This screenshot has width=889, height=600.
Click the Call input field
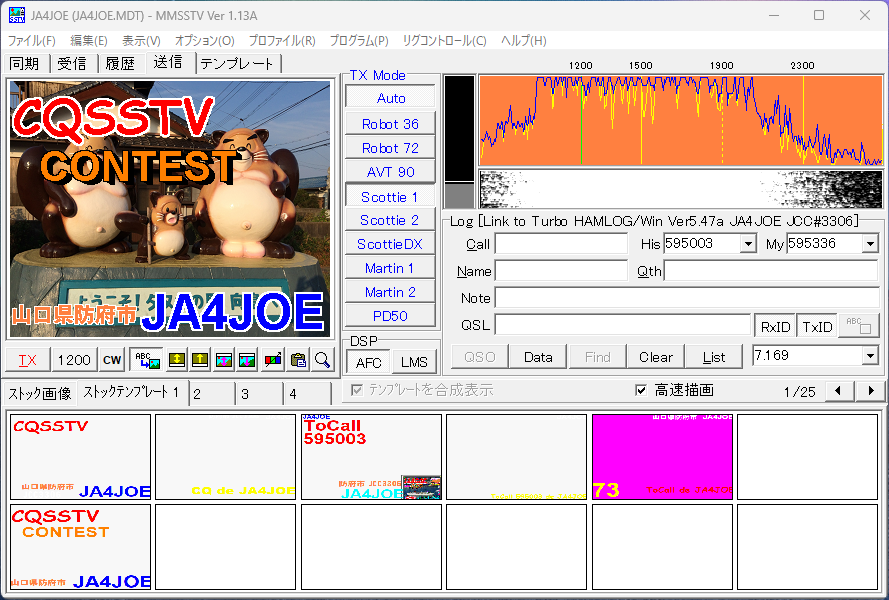561,244
